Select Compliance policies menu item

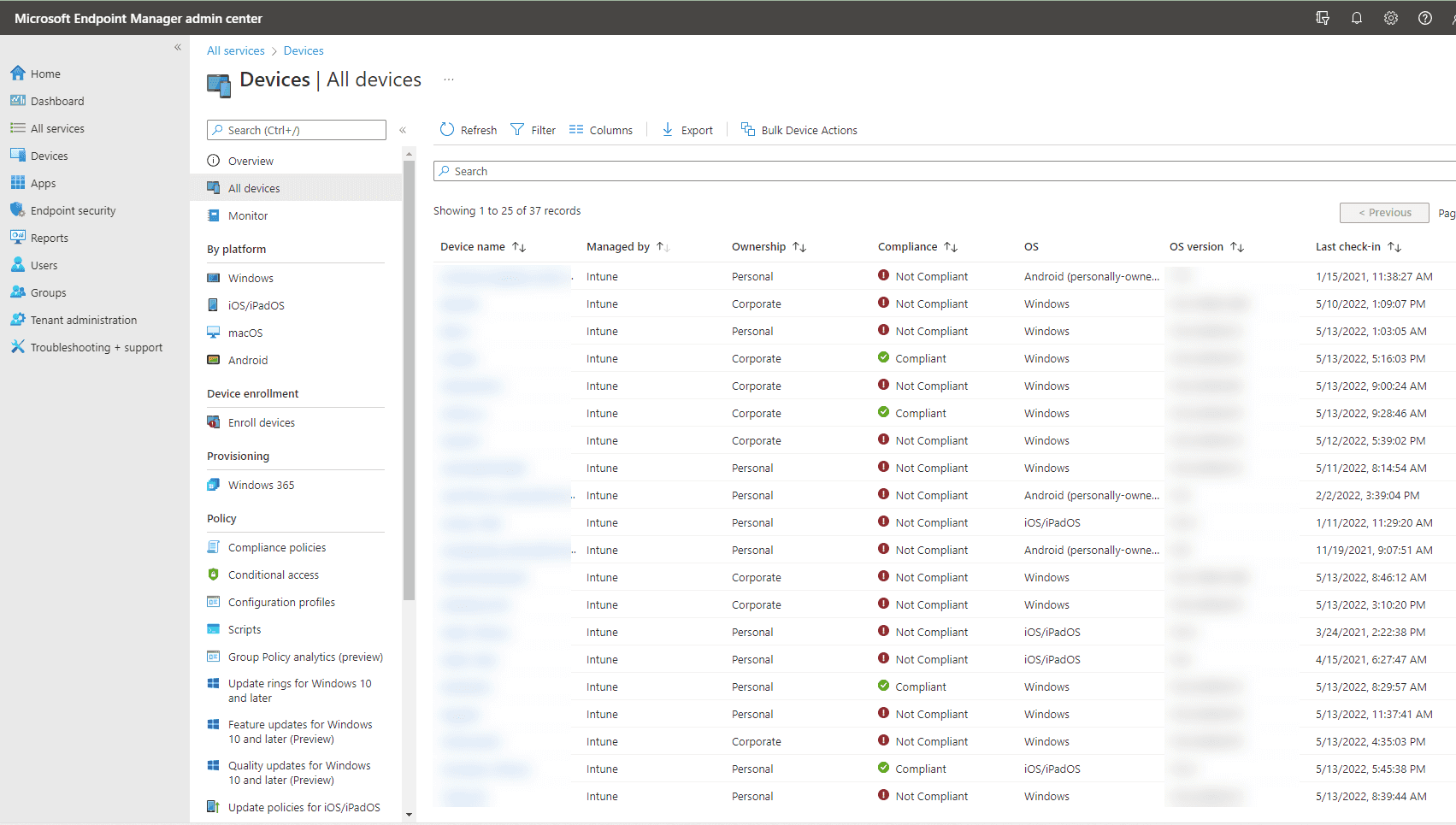tap(276, 548)
